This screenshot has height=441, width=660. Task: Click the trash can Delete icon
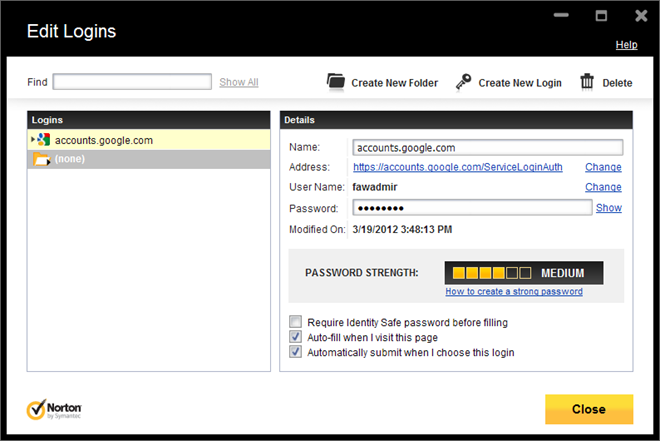click(x=587, y=81)
